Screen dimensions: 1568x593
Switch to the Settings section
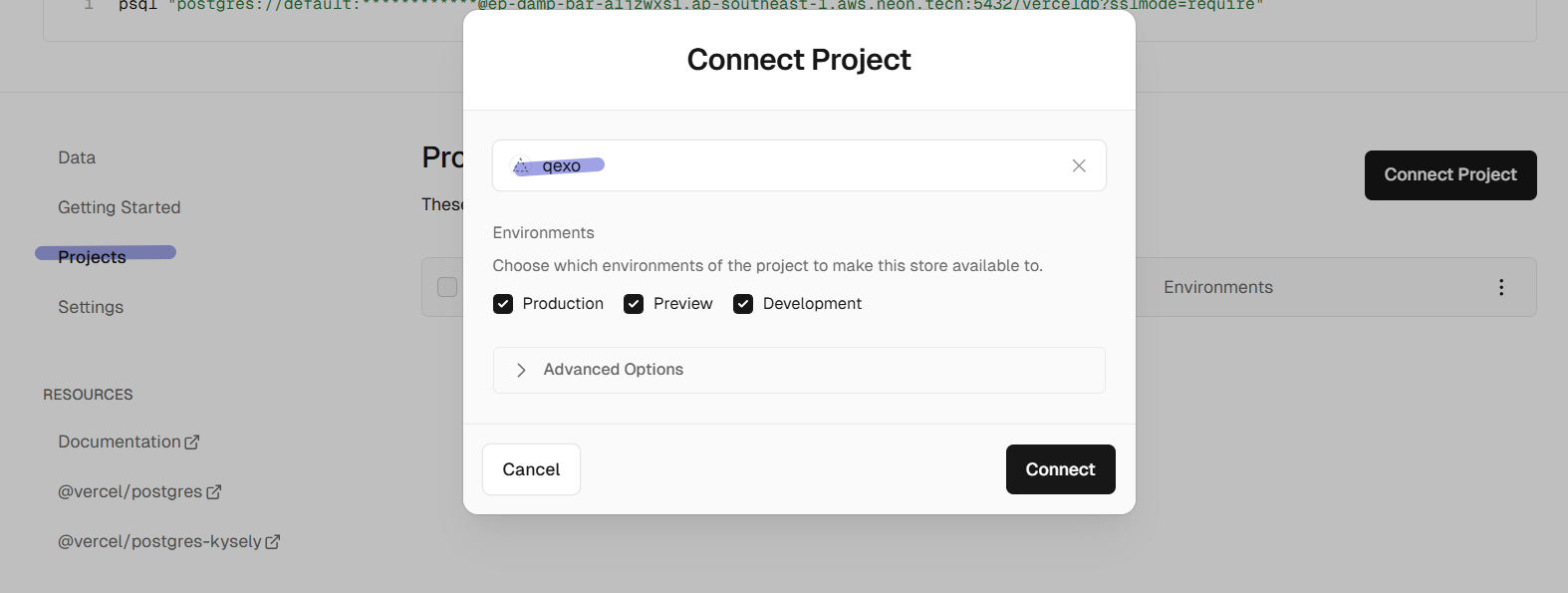pos(91,307)
